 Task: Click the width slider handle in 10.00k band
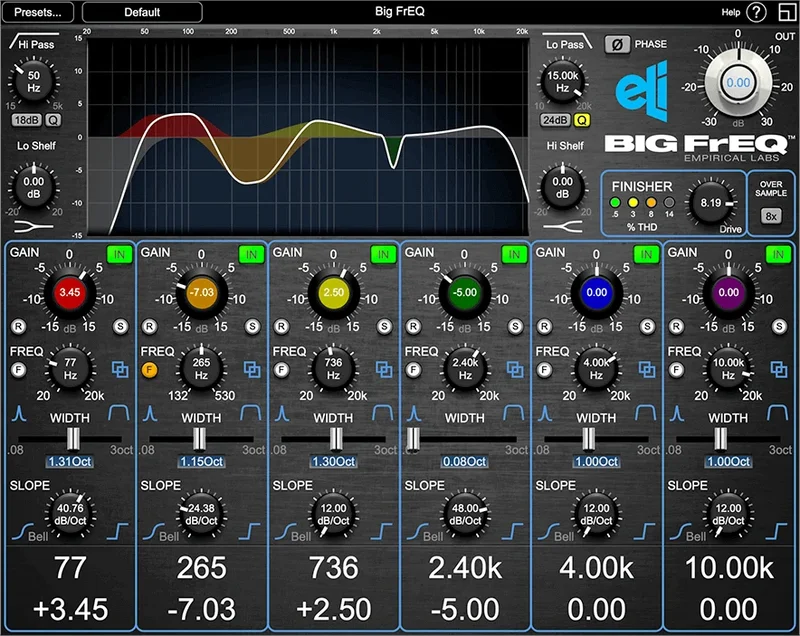(720, 439)
